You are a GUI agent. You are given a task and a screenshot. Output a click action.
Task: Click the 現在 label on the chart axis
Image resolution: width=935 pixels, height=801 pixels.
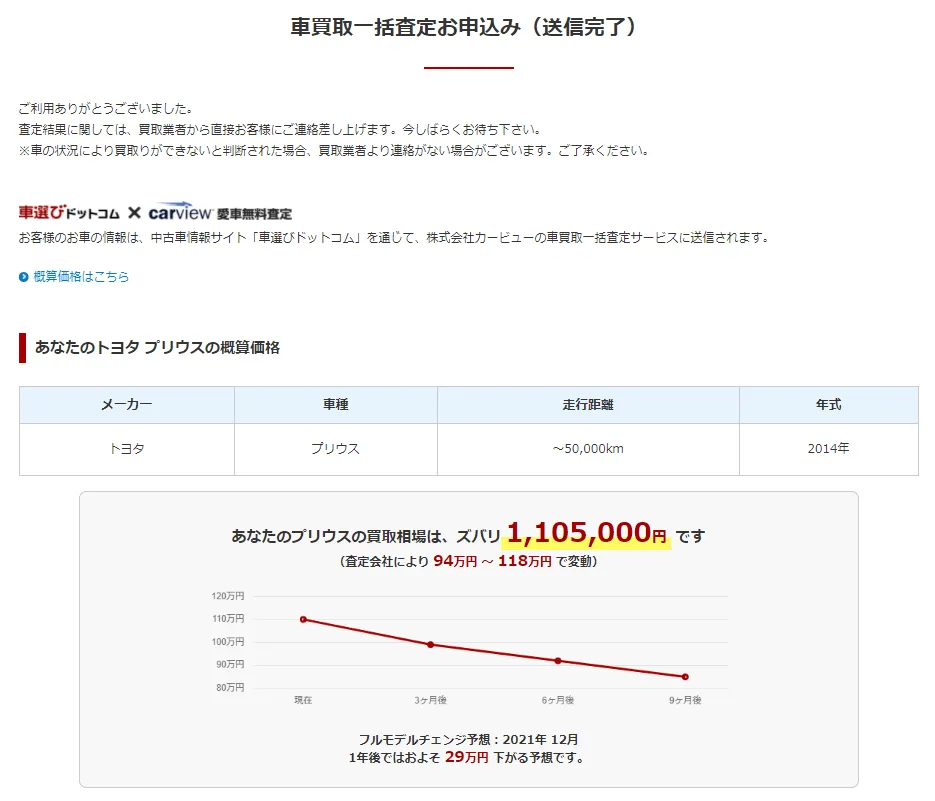(304, 700)
